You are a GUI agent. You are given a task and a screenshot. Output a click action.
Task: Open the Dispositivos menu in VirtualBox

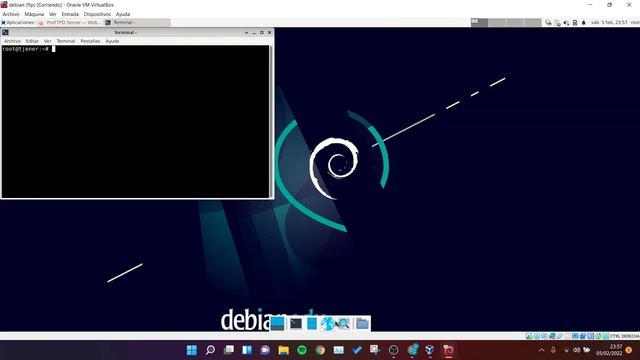pyautogui.click(x=97, y=14)
